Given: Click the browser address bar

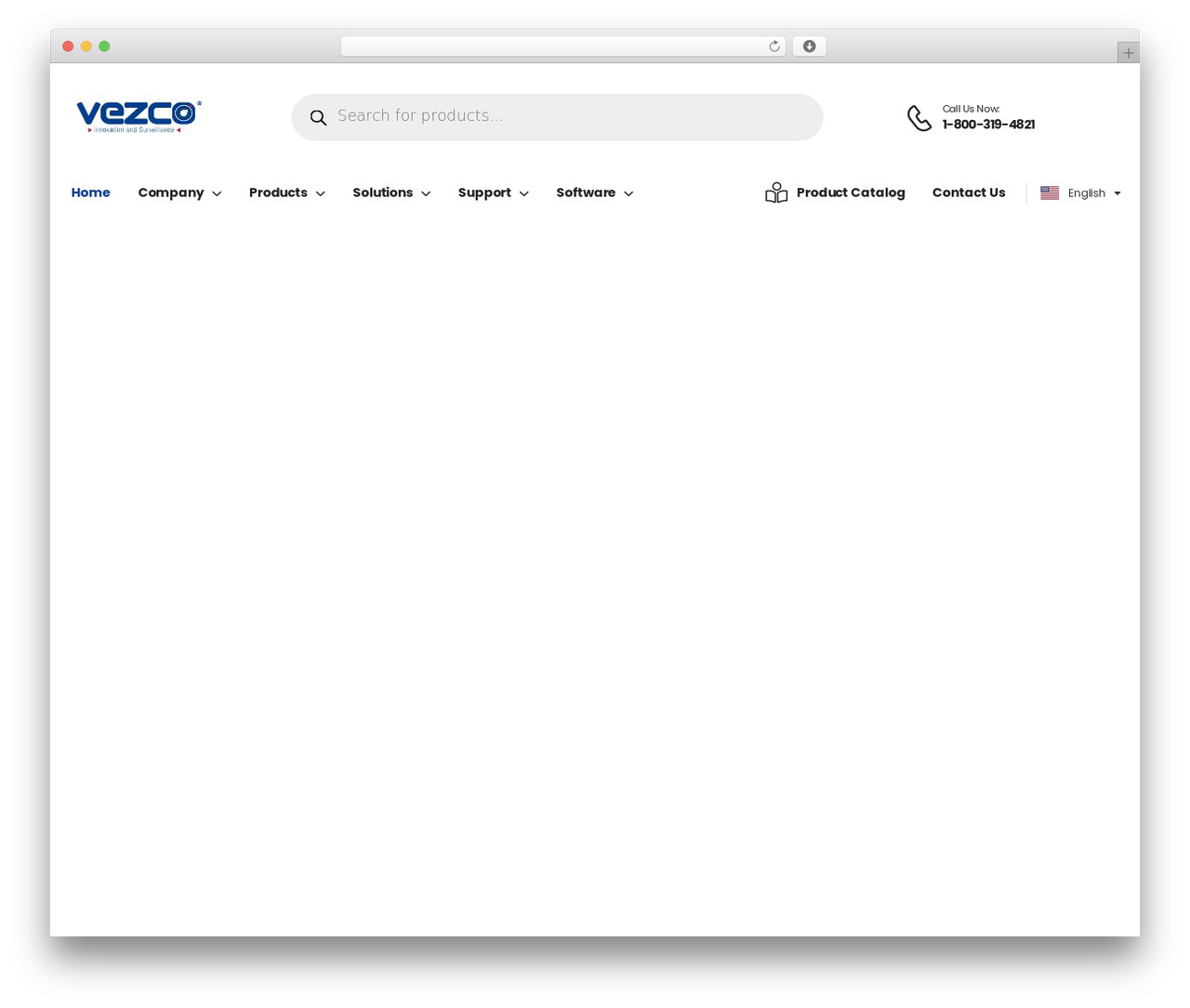Looking at the screenshot, I should coord(562,46).
